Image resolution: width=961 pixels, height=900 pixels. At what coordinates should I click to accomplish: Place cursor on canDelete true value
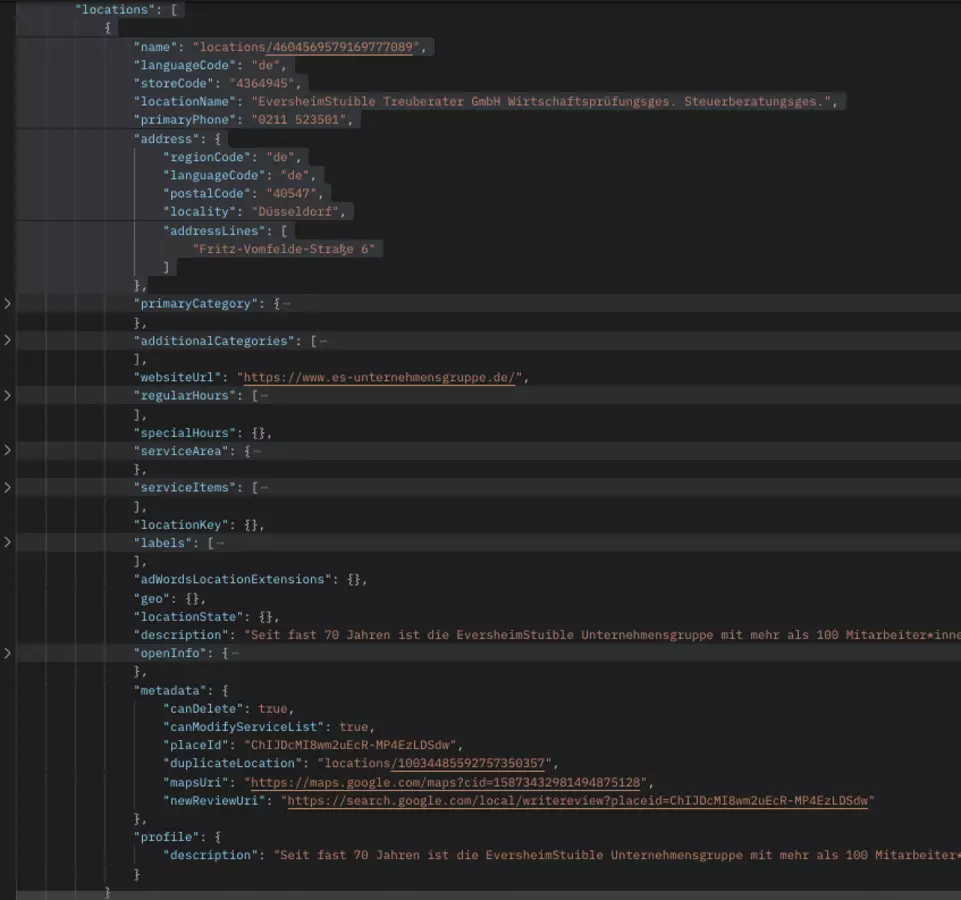(274, 708)
